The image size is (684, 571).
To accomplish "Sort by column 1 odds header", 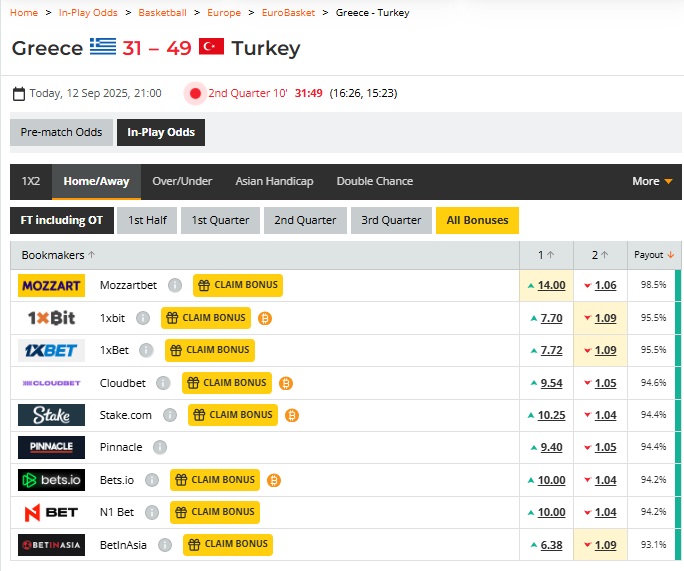I will pos(546,255).
